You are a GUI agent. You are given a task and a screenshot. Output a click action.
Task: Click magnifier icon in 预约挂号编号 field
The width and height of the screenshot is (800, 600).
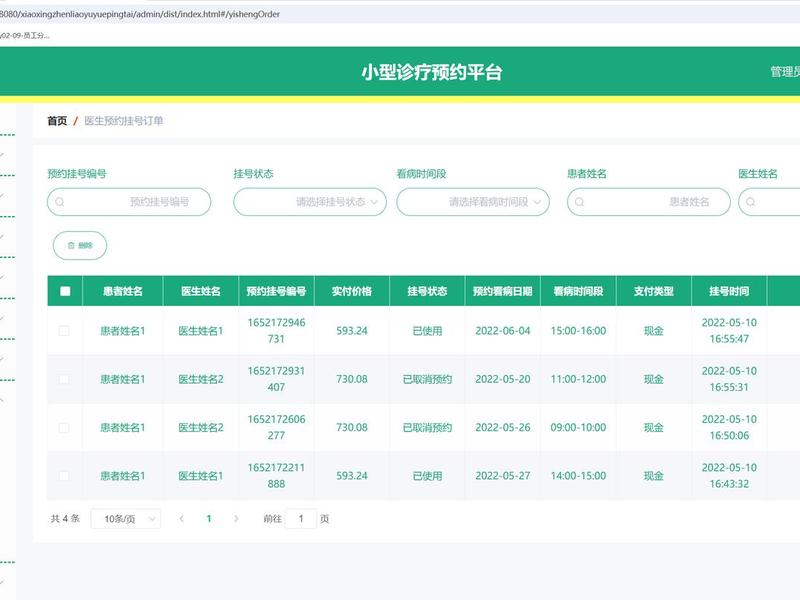click(x=60, y=202)
